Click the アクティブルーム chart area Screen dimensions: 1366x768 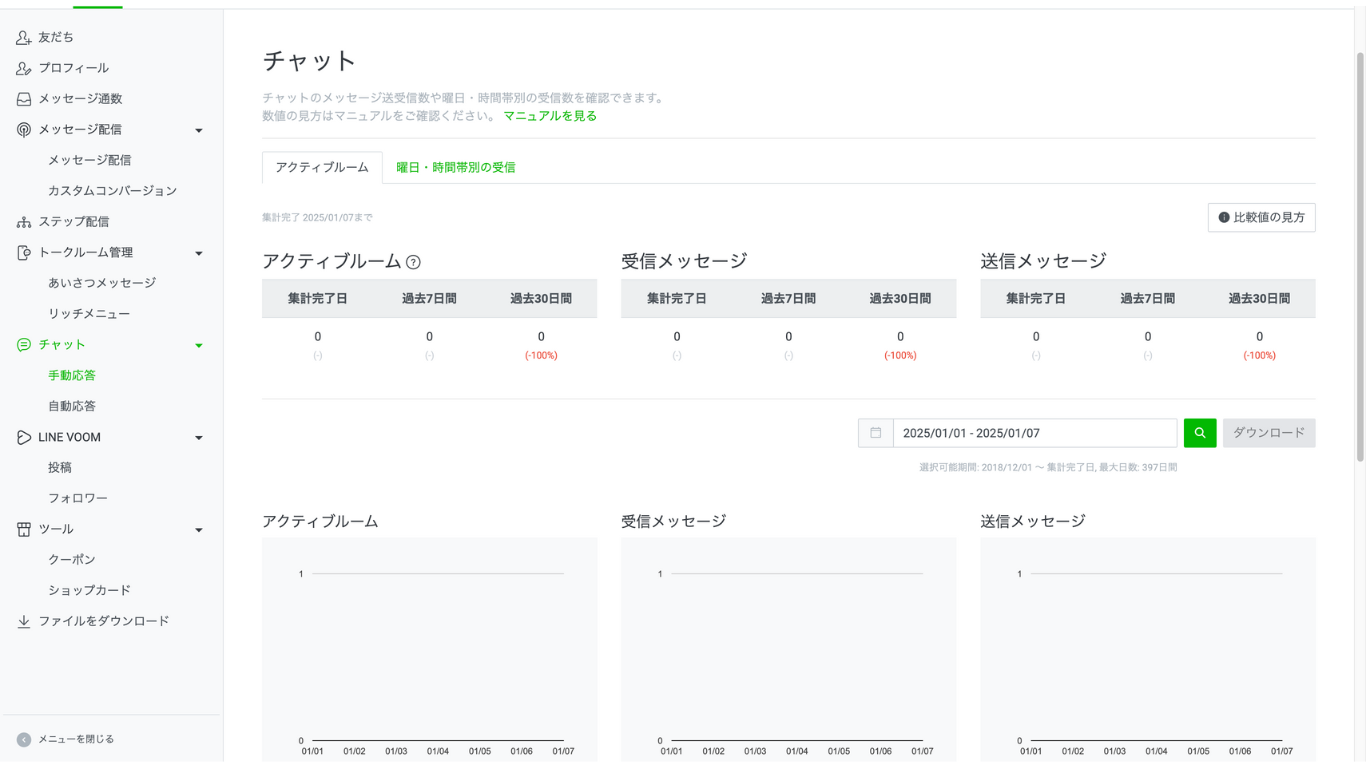point(430,650)
